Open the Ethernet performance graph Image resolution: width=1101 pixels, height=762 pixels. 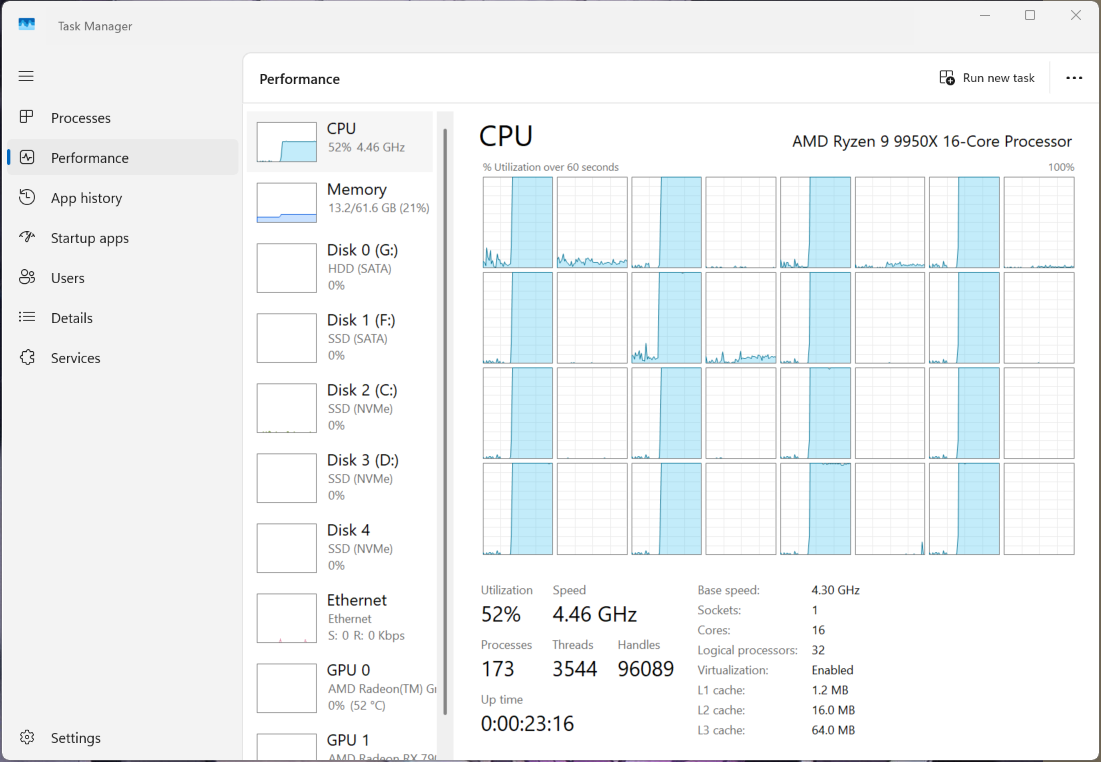tap(340, 618)
